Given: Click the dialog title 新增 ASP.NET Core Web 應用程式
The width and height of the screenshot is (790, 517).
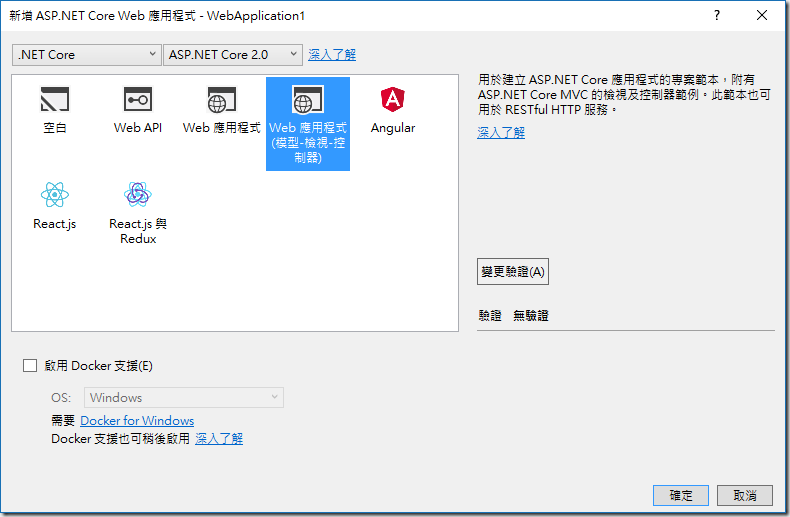Looking at the screenshot, I should [x=157, y=16].
